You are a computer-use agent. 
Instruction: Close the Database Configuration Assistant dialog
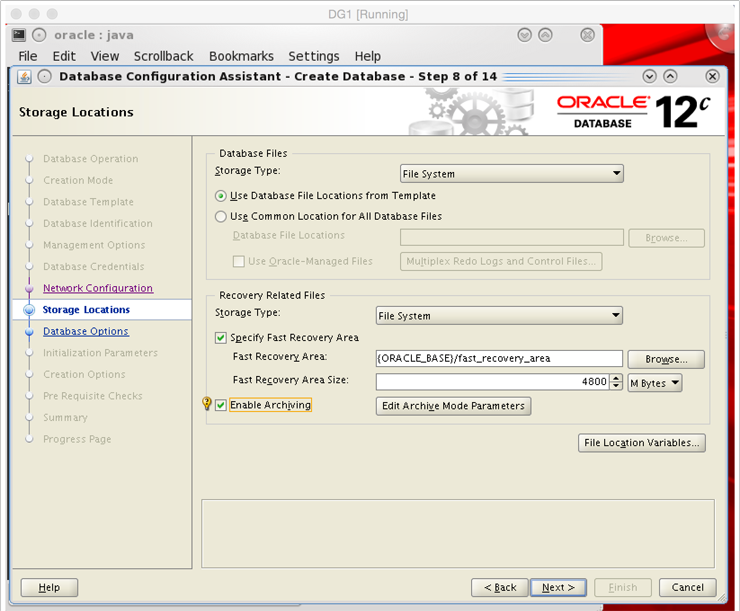[x=713, y=76]
